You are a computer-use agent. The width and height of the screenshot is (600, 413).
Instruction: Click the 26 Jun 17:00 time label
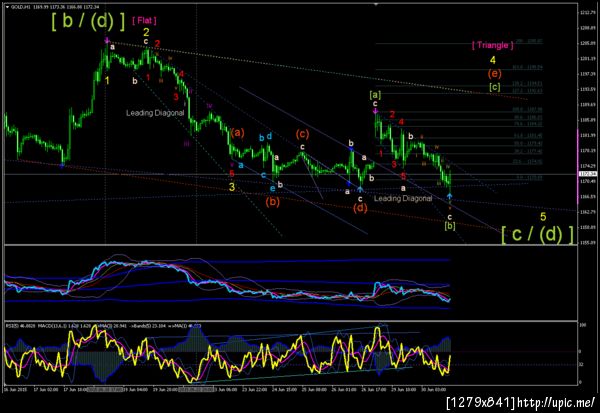(375, 389)
